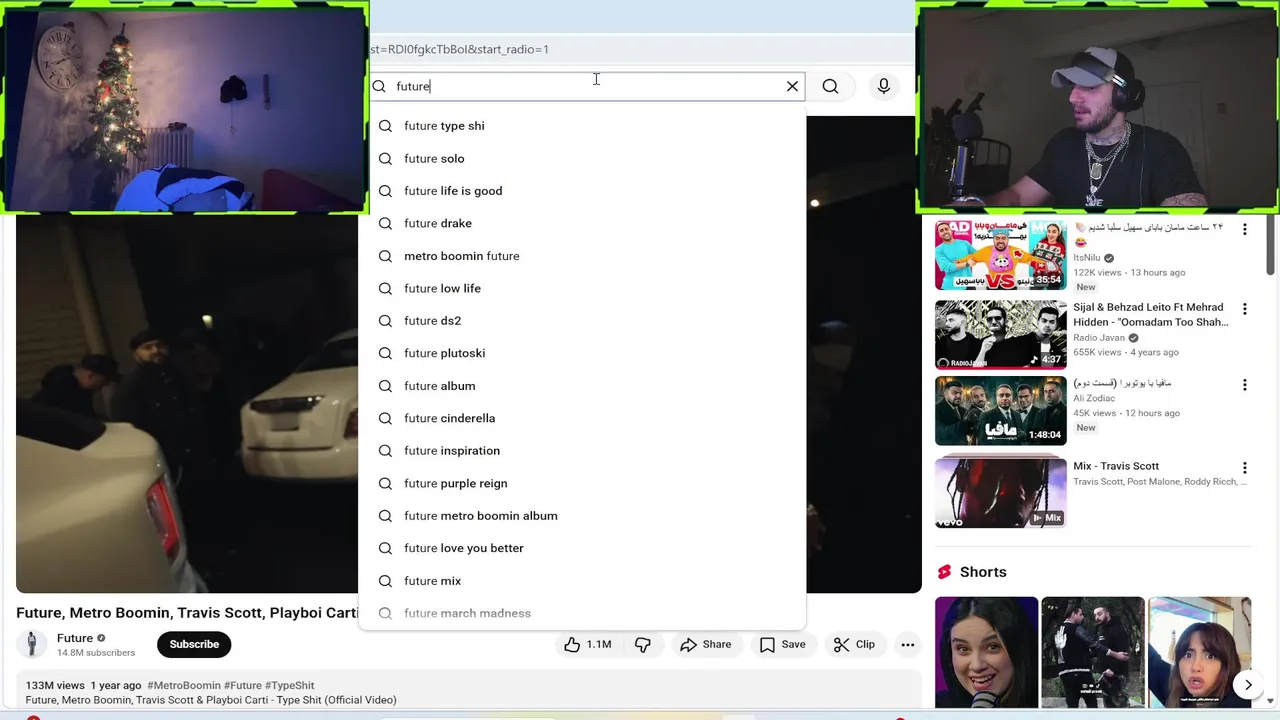
Task: Like the video with thumbs up
Action: click(589, 645)
